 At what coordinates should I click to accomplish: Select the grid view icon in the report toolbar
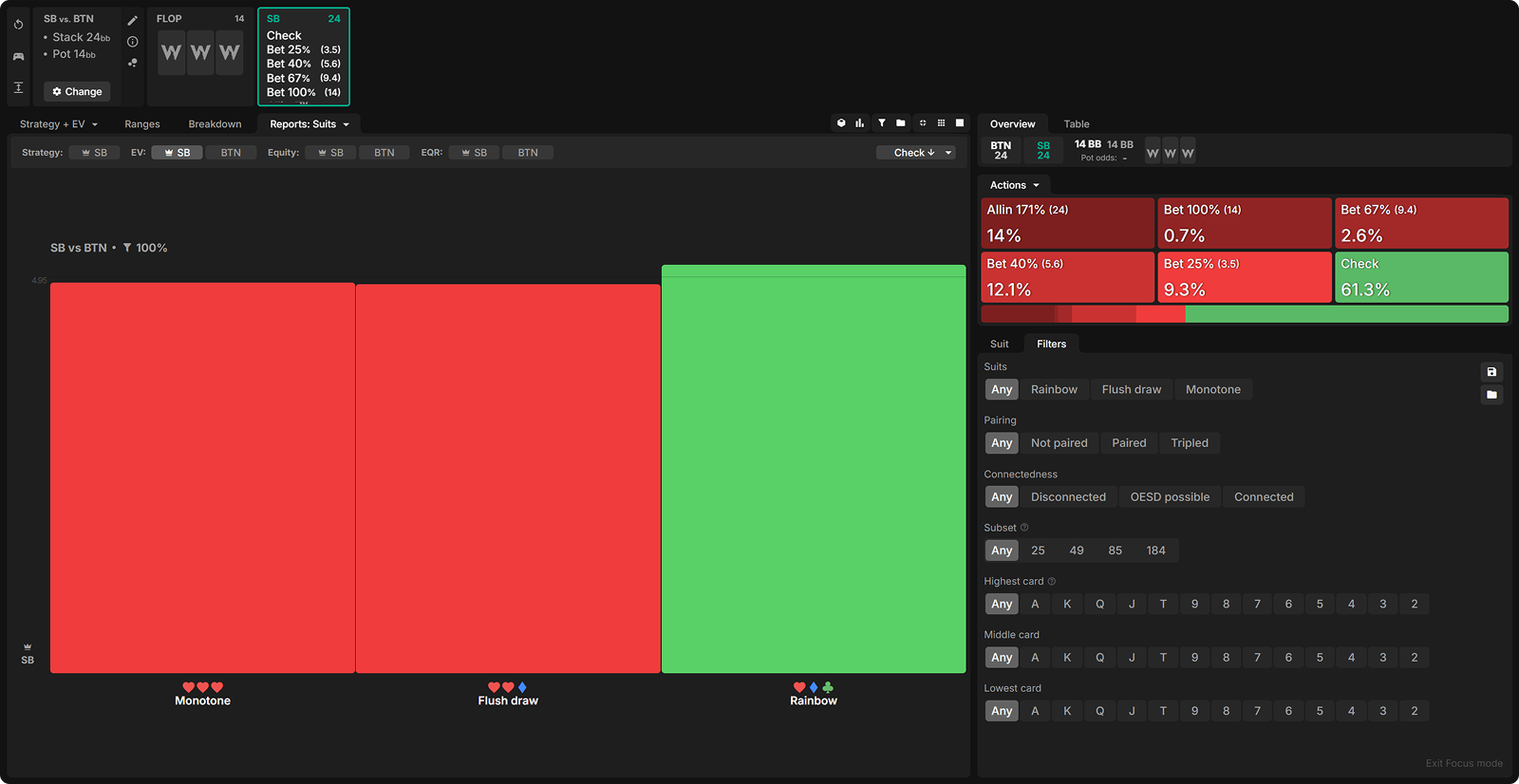(941, 123)
